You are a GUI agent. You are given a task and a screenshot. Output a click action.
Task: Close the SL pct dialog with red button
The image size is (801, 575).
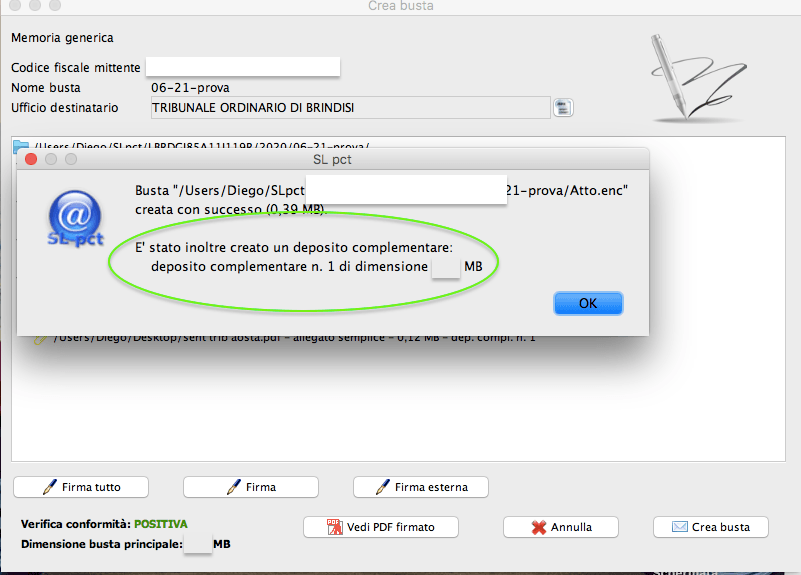31,159
